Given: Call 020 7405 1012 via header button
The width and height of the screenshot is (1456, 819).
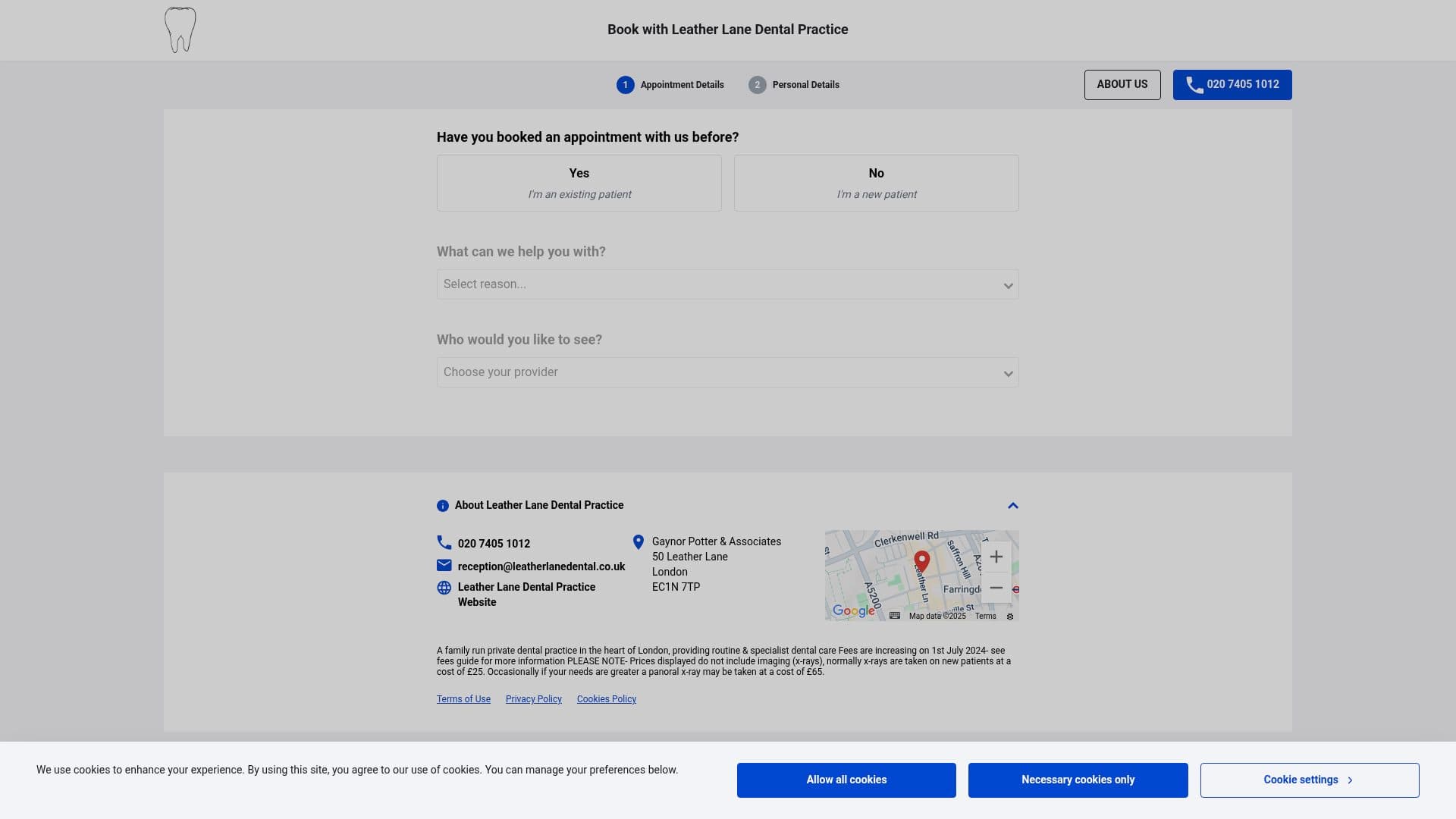Looking at the screenshot, I should pyautogui.click(x=1232, y=85).
